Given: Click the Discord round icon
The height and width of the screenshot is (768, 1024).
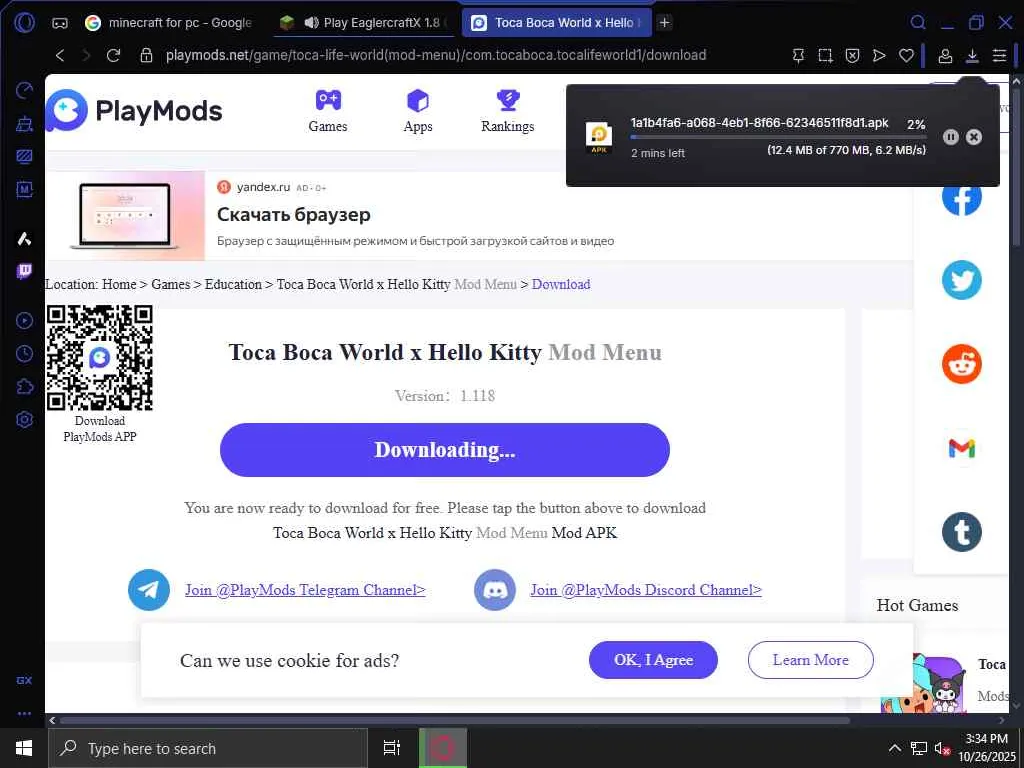Looking at the screenshot, I should coord(494,590).
